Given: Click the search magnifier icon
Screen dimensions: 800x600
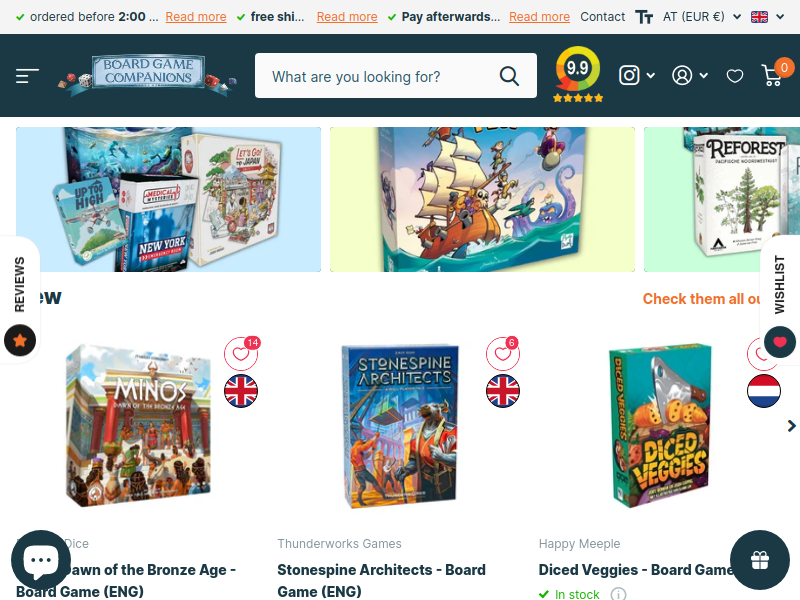Looking at the screenshot, I should [509, 76].
